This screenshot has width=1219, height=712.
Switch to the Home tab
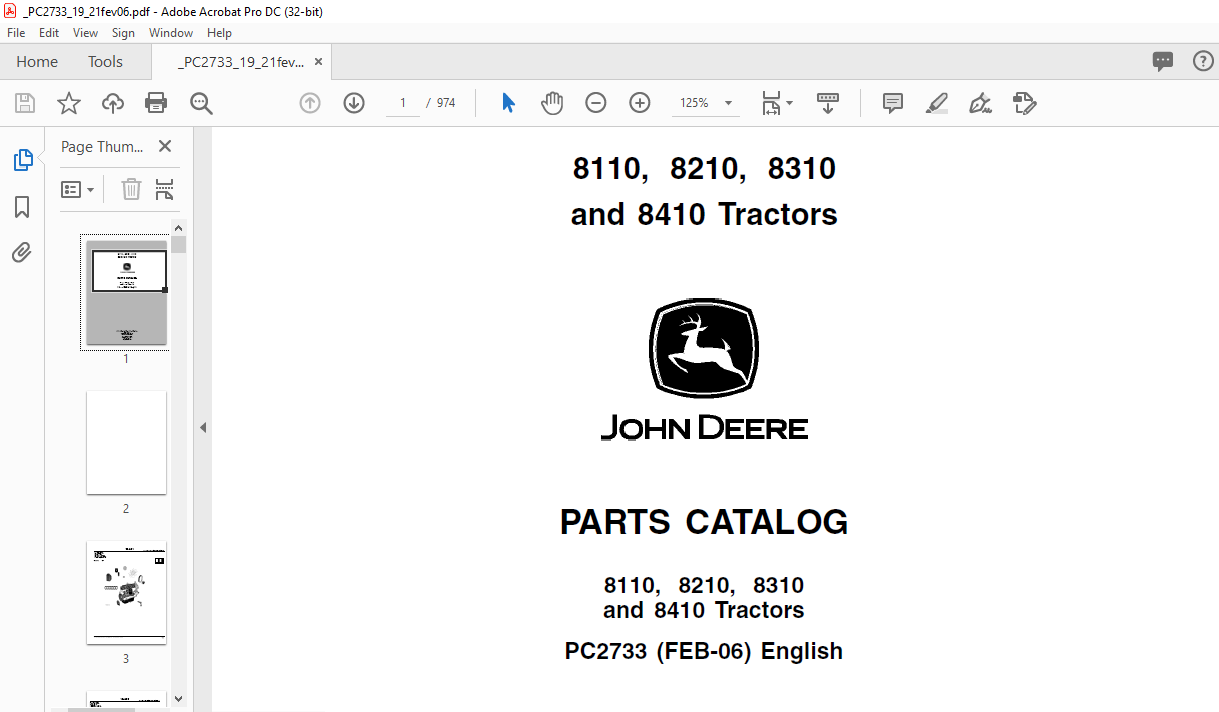pyautogui.click(x=37, y=62)
